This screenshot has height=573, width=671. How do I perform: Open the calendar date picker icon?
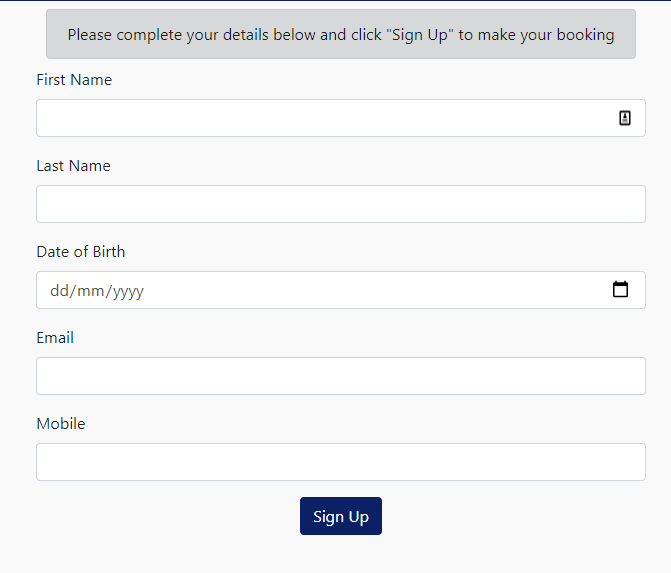coord(620,290)
